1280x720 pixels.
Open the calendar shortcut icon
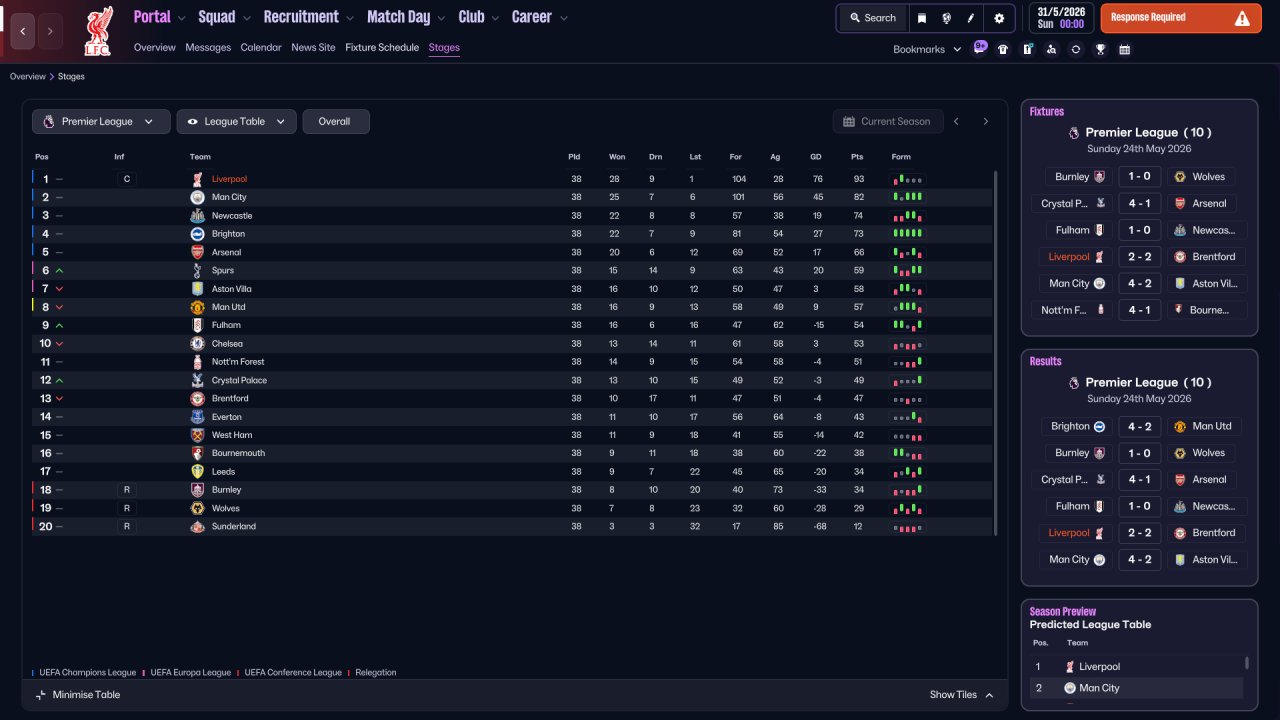[1124, 49]
